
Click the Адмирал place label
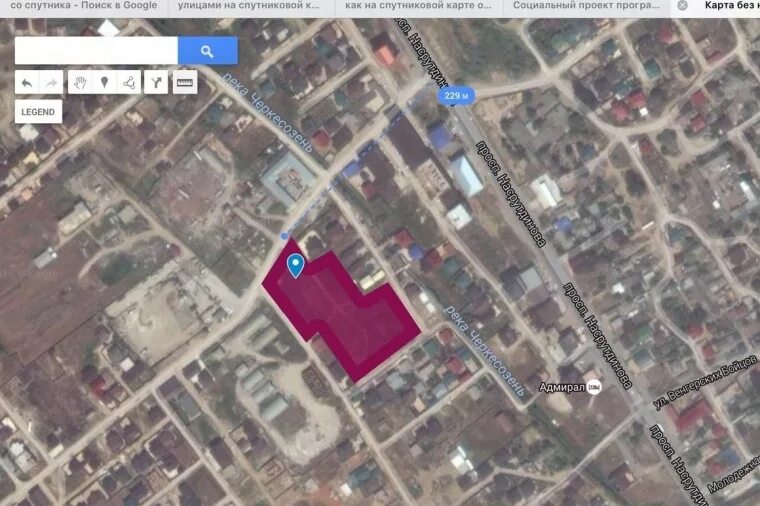(x=562, y=387)
